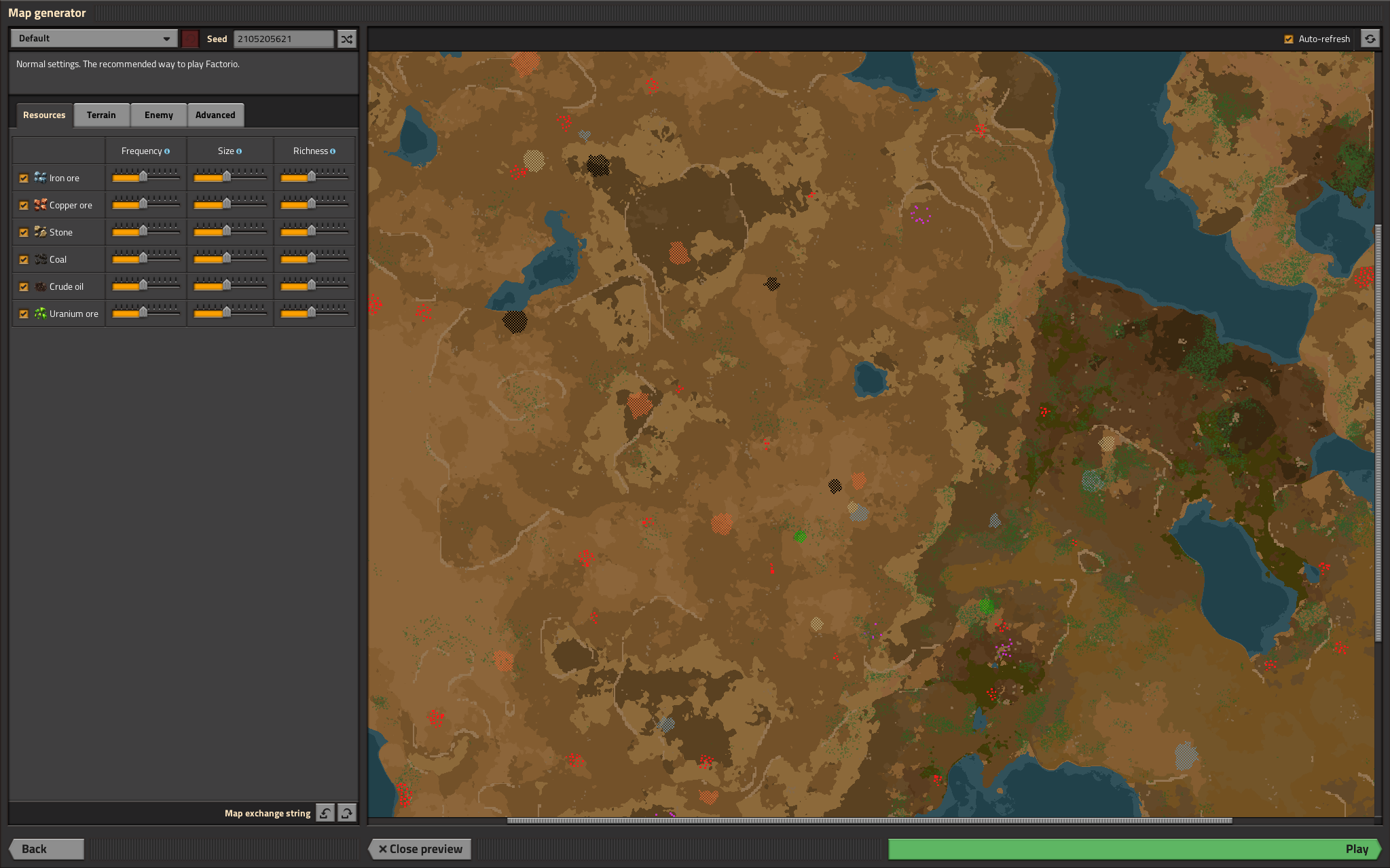Open the Enemy tab
1390x868 pixels.
tap(159, 115)
